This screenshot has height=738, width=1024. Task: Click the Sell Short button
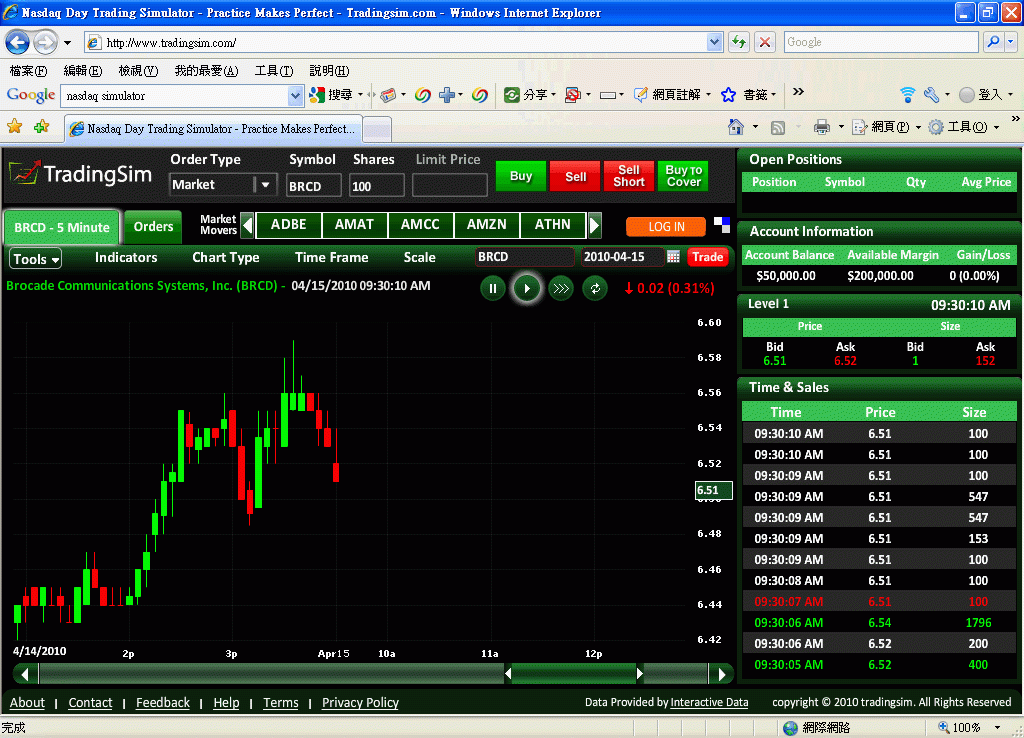coord(629,176)
